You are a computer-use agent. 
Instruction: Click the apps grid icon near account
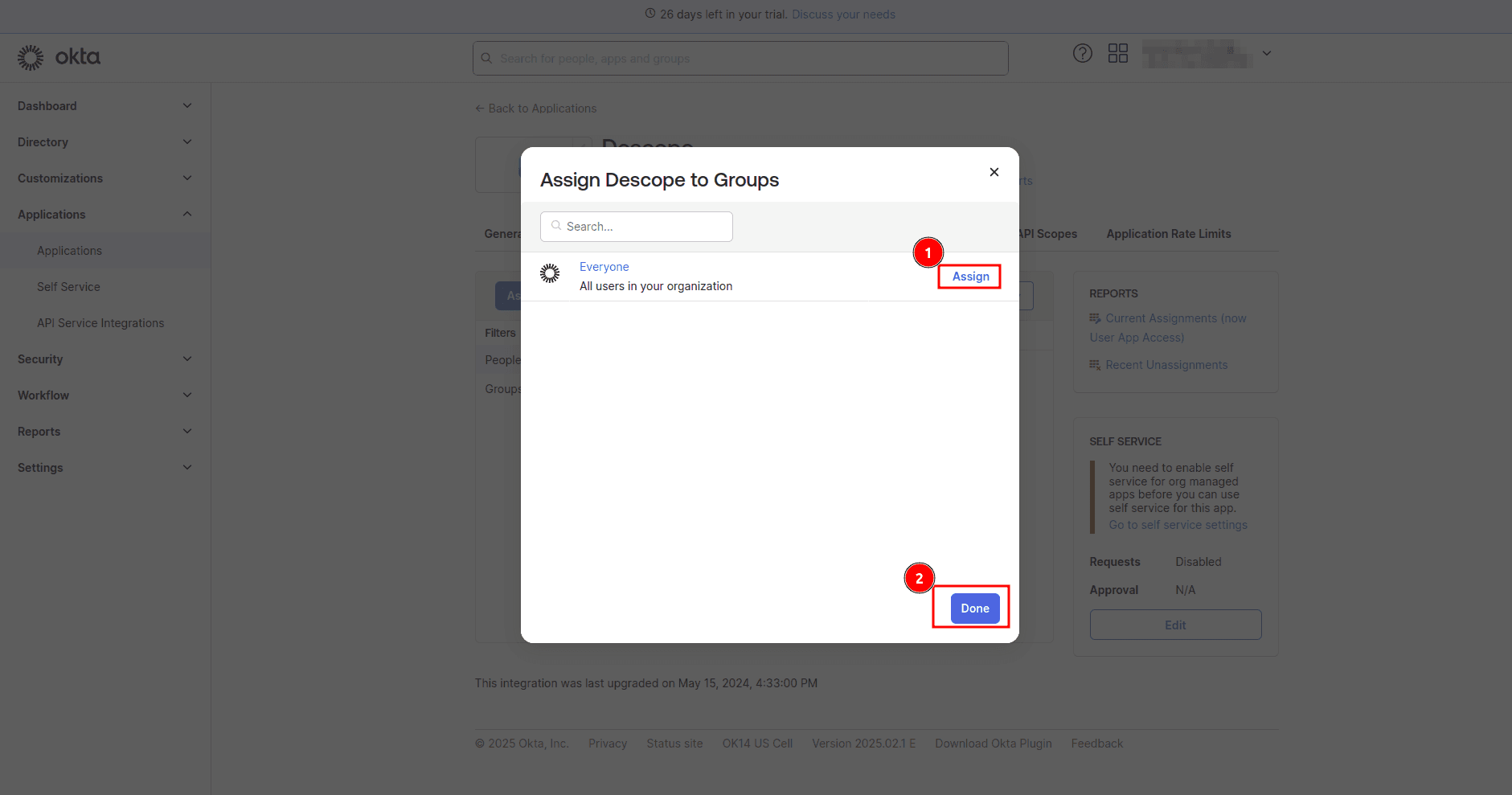click(1117, 53)
